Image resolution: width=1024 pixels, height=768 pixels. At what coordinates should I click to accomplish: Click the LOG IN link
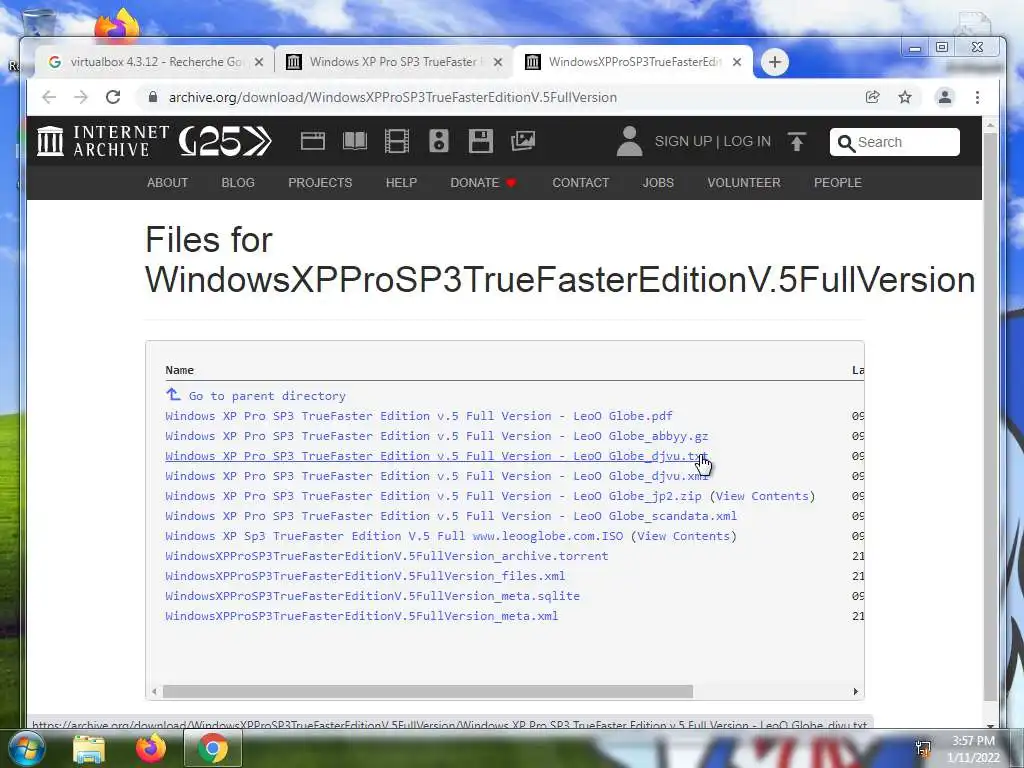click(x=746, y=142)
